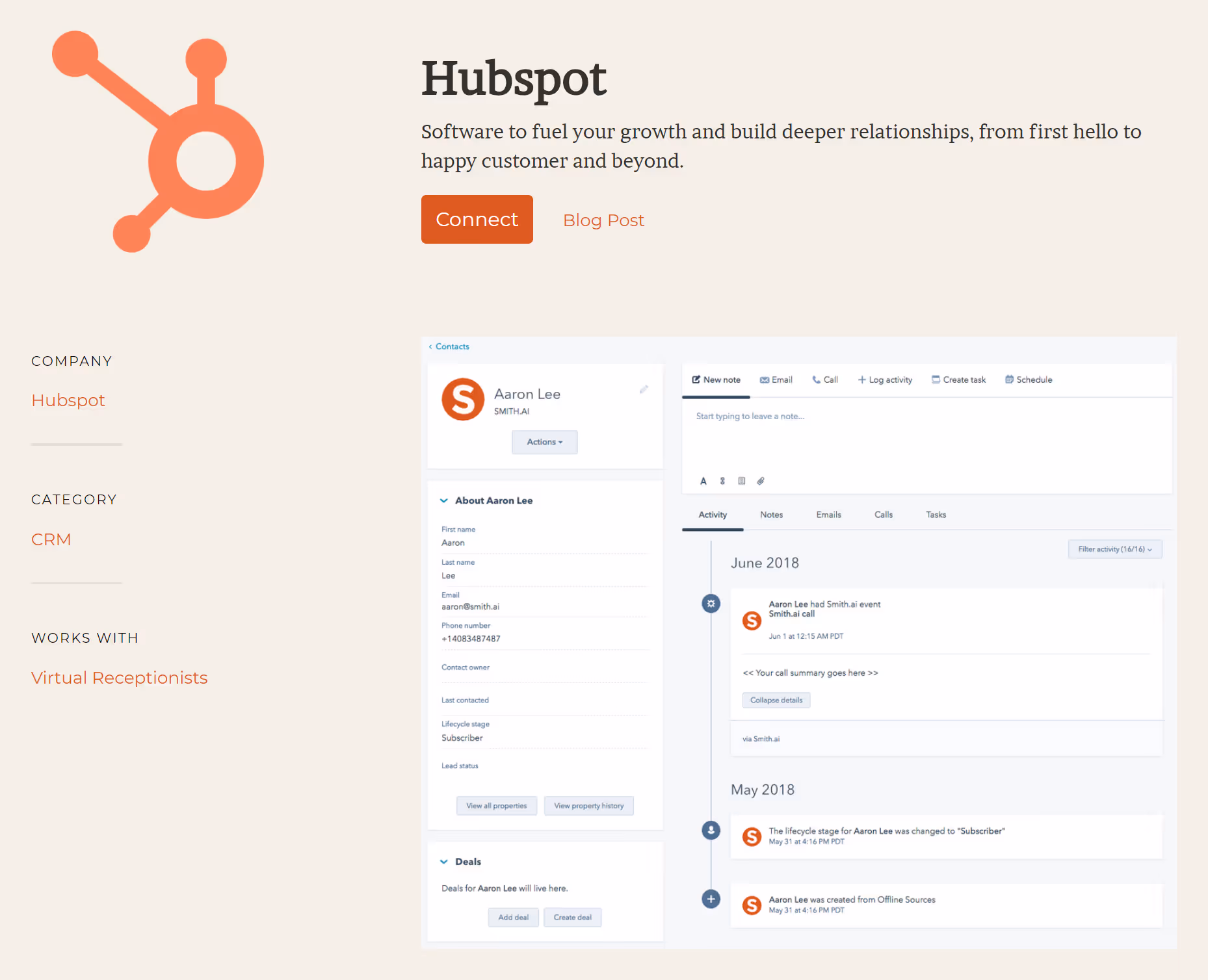Click Lifecycle stage value Subscriber

tap(462, 738)
